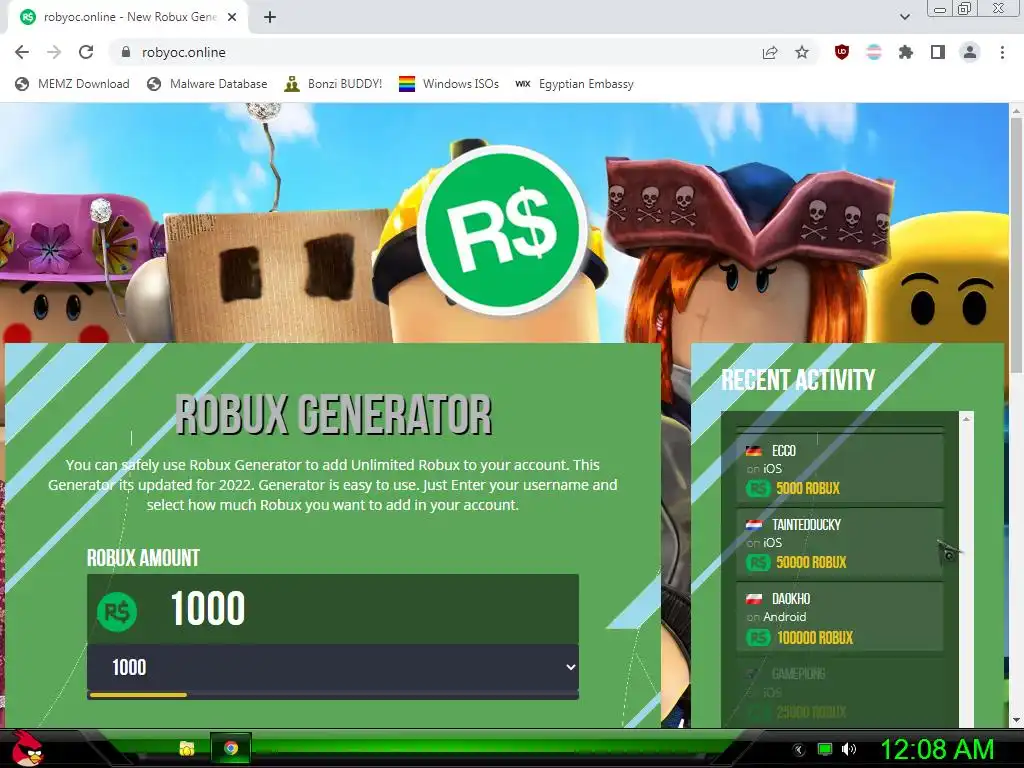1024x768 pixels.
Task: Click the Netherlands flag by TAINTEDDUCKY
Action: [x=754, y=524]
